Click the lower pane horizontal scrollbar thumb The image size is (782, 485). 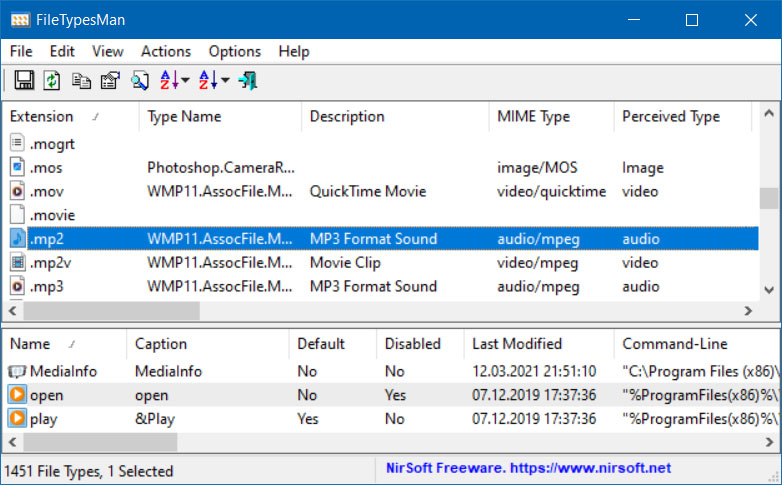click(x=100, y=442)
